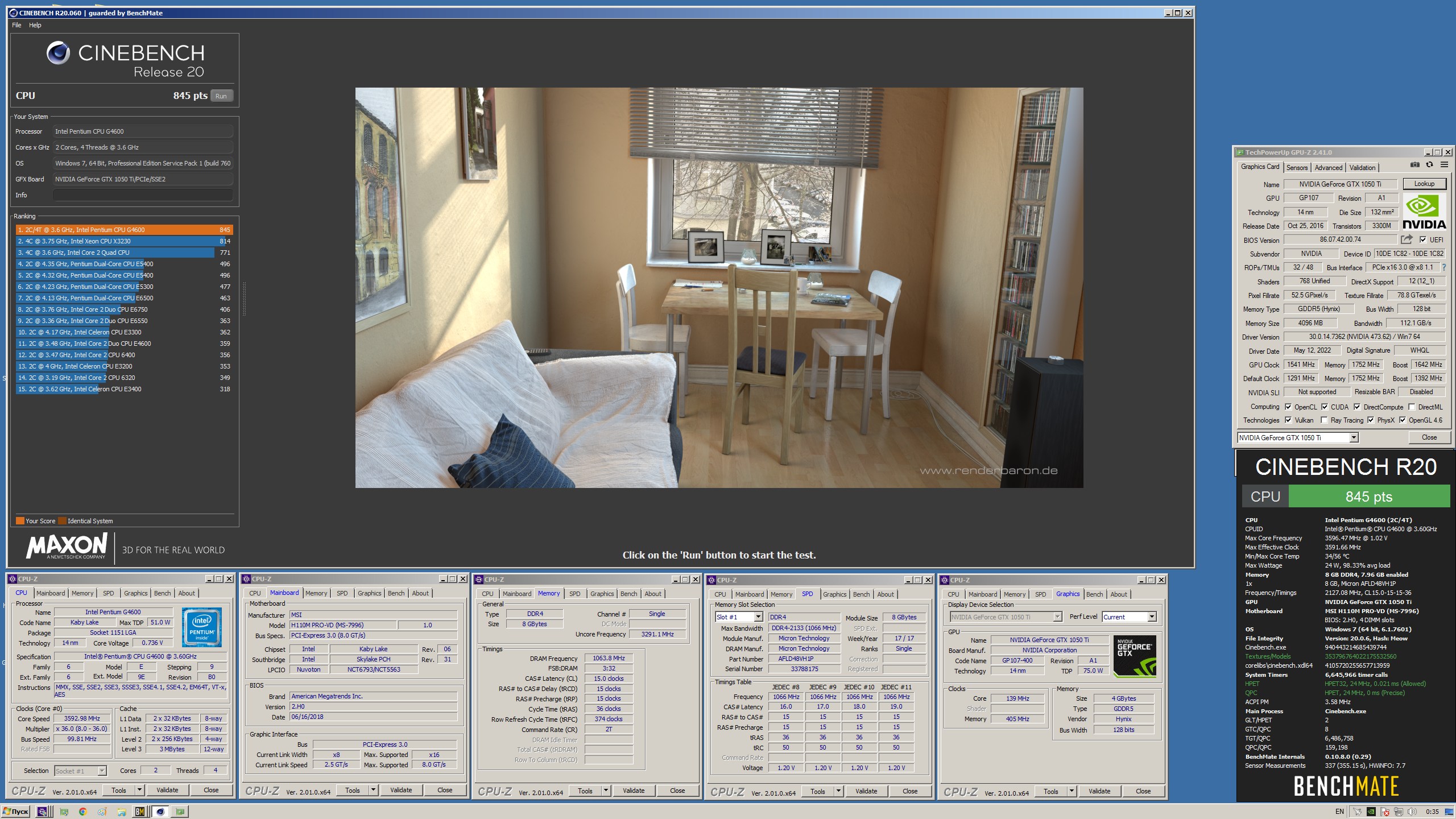Toggle the UEFI checkbox in GPU-Z
1456x819 pixels.
tap(1423, 239)
